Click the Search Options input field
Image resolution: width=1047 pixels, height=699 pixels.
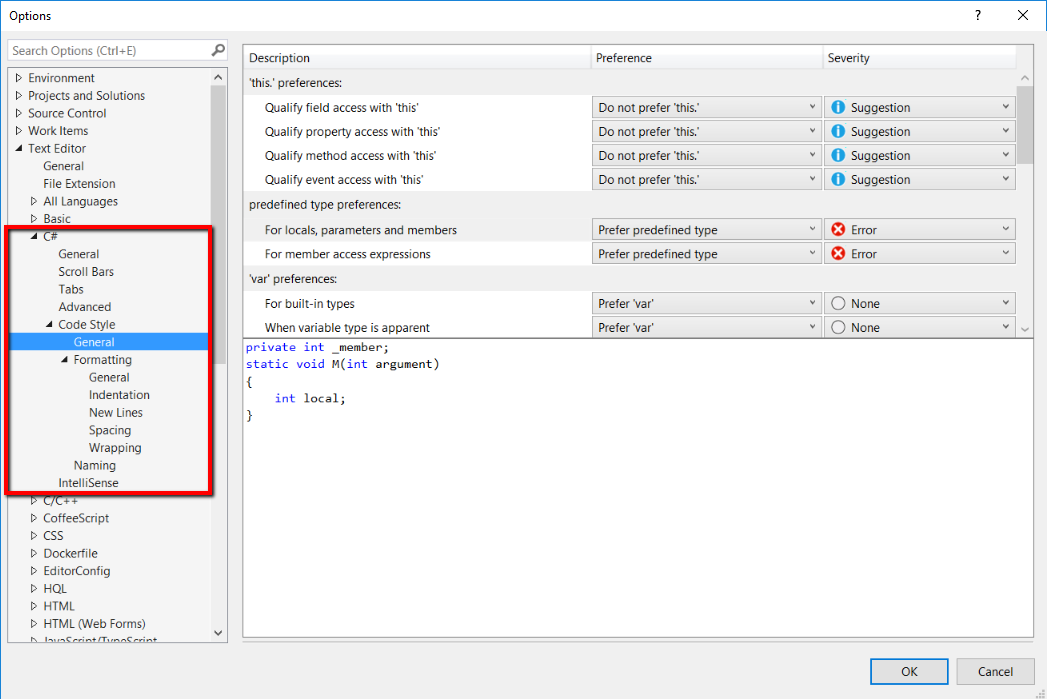[105, 50]
